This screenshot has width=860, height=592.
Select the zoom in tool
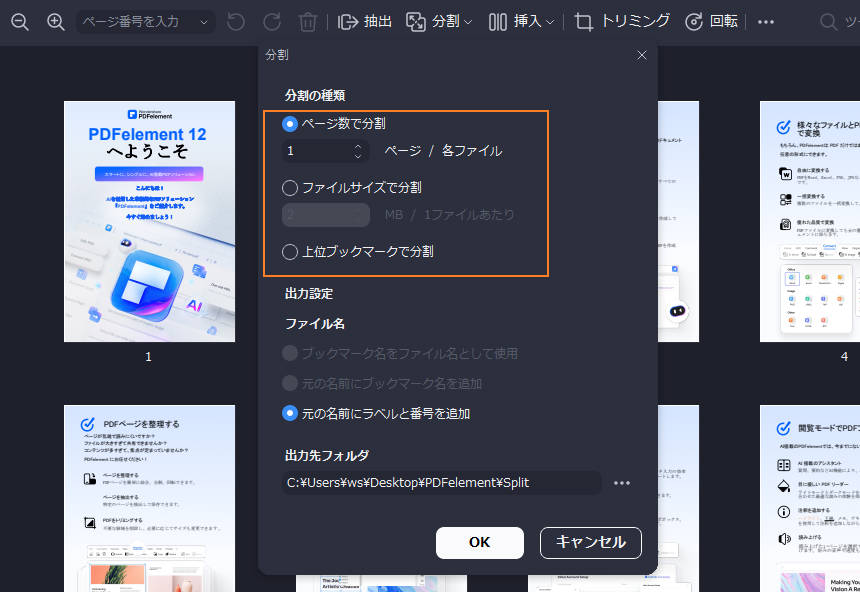pos(57,21)
